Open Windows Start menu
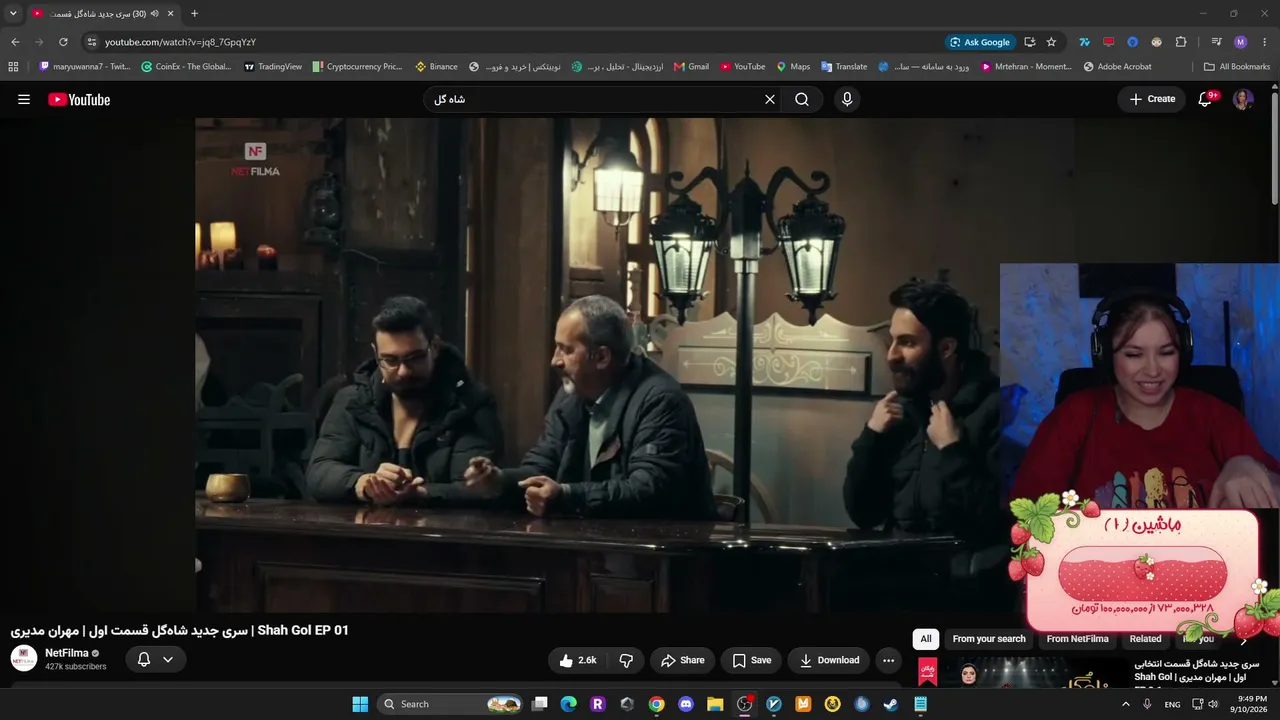 pyautogui.click(x=360, y=704)
